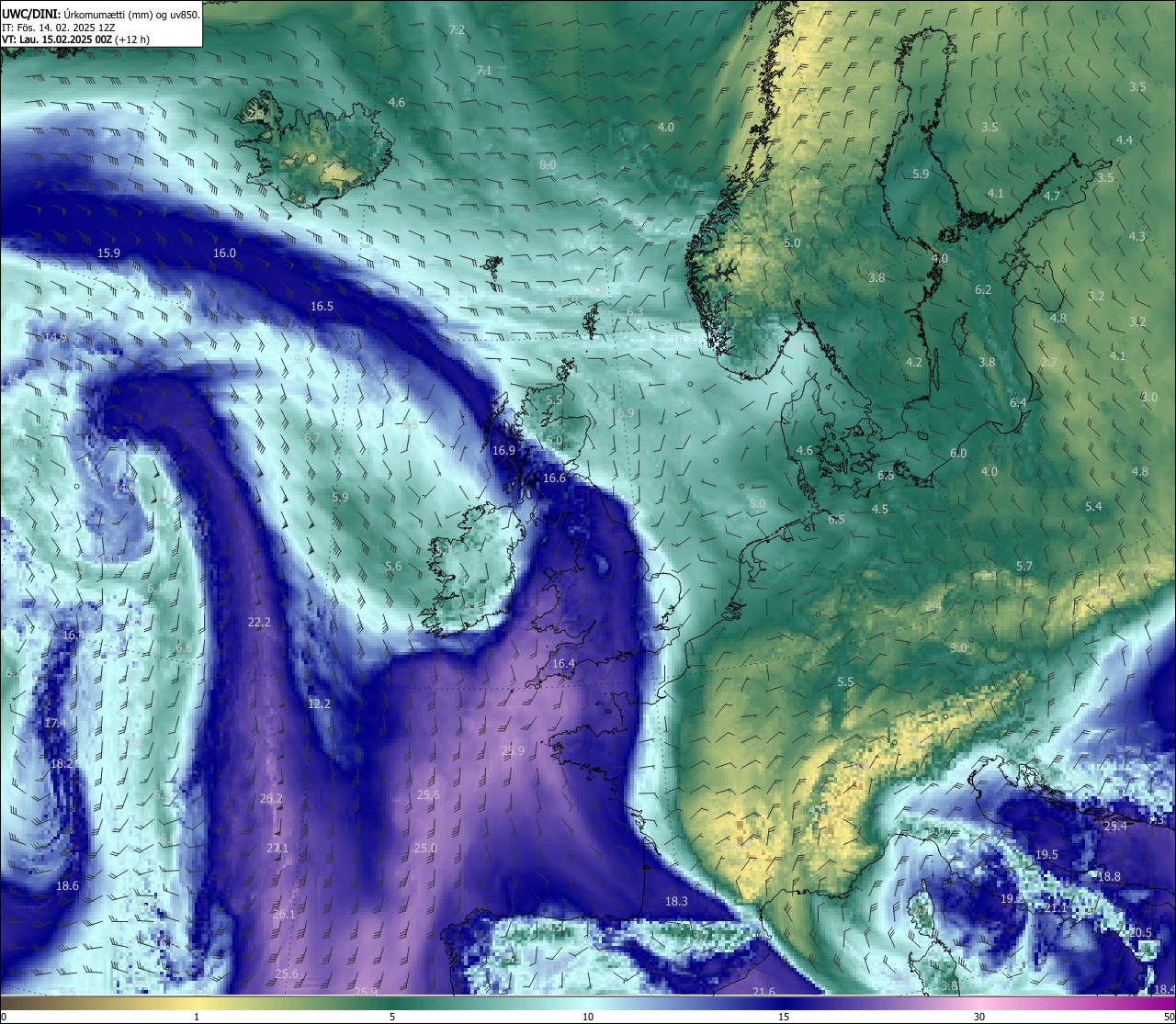Click the 5.6 value west of Ireland
Screen dimensions: 1176x1024
(393, 567)
